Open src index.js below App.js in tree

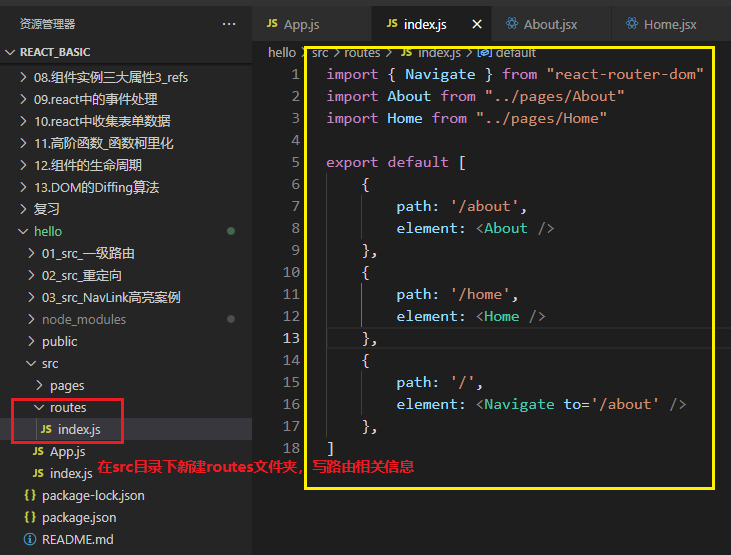[71, 473]
